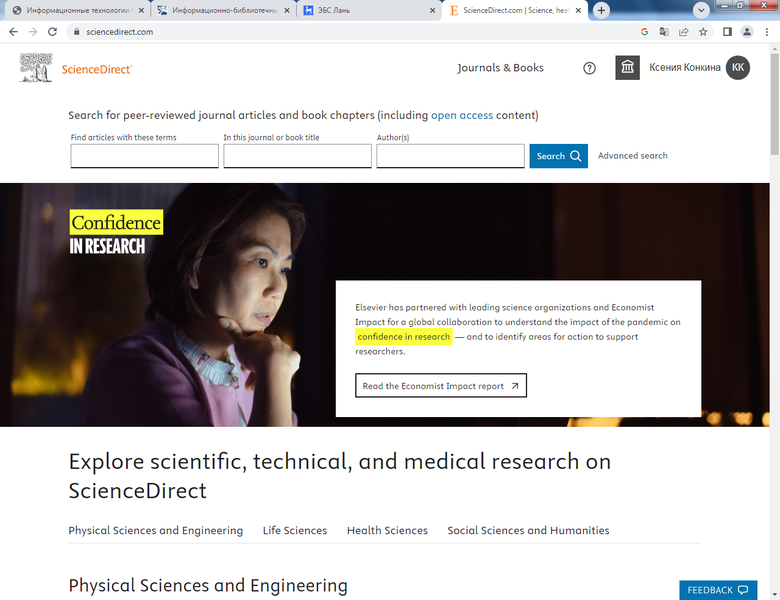This screenshot has height=600, width=780.
Task: Select the Physical Sciences and Engineering tab
Action: click(156, 530)
